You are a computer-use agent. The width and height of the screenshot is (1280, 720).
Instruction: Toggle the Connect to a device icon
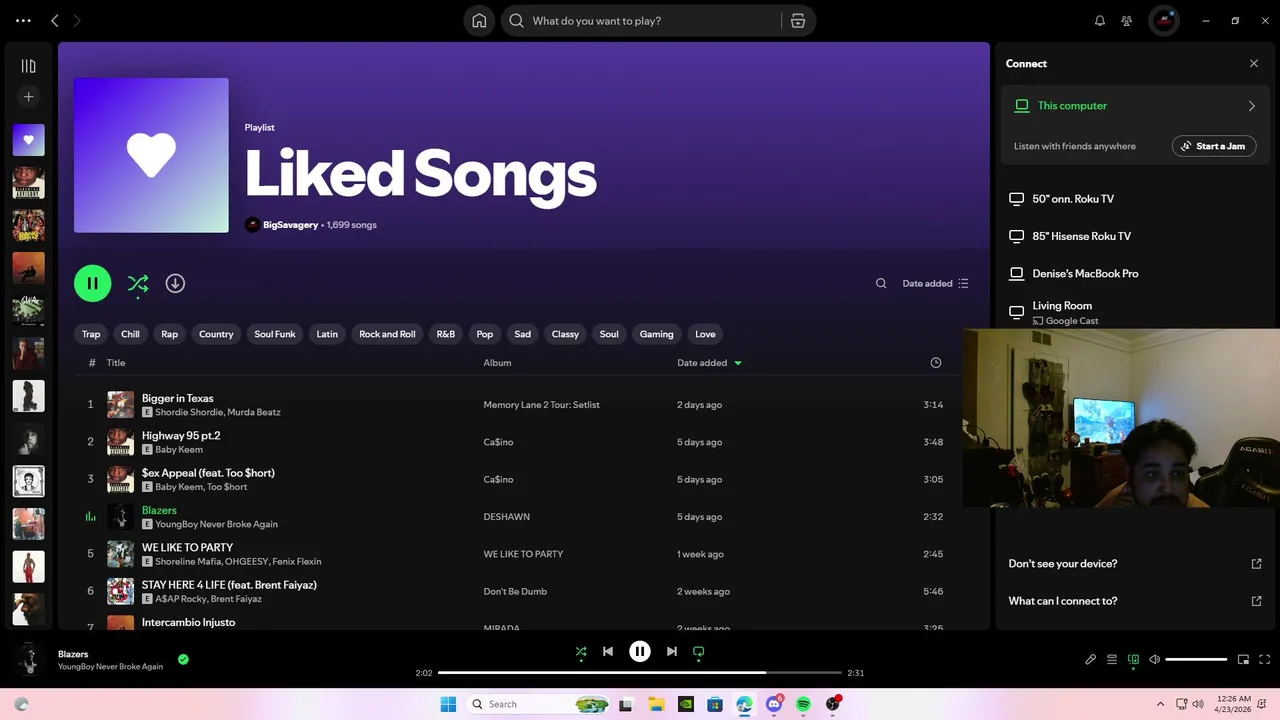[1133, 660]
